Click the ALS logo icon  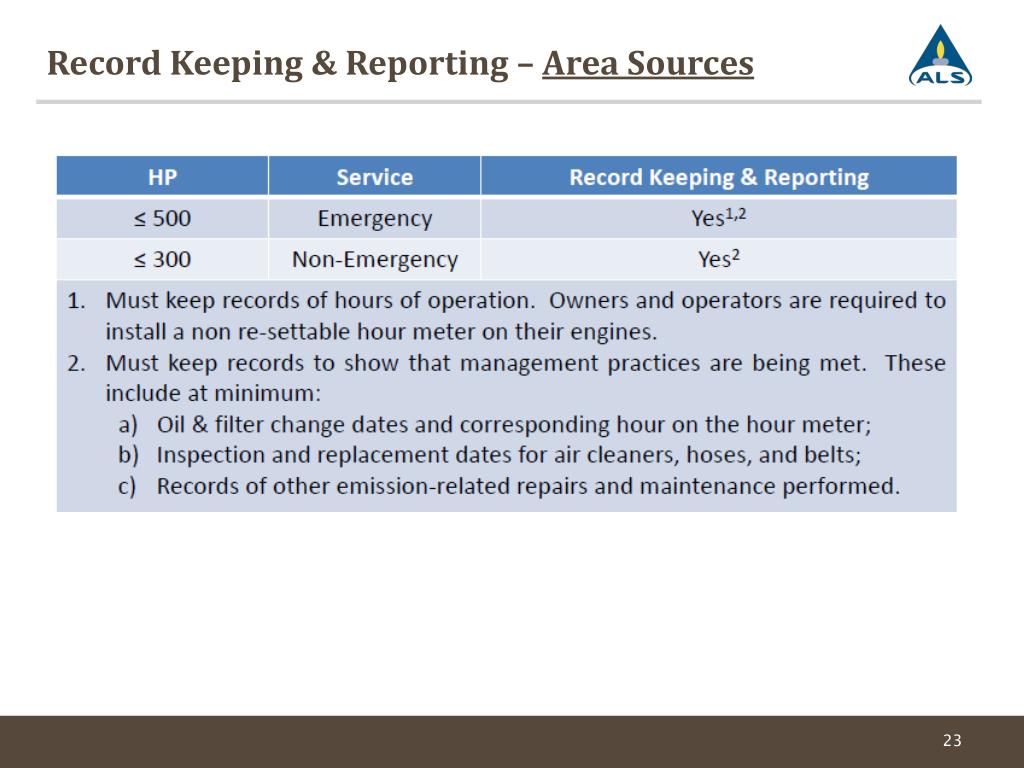tap(940, 56)
